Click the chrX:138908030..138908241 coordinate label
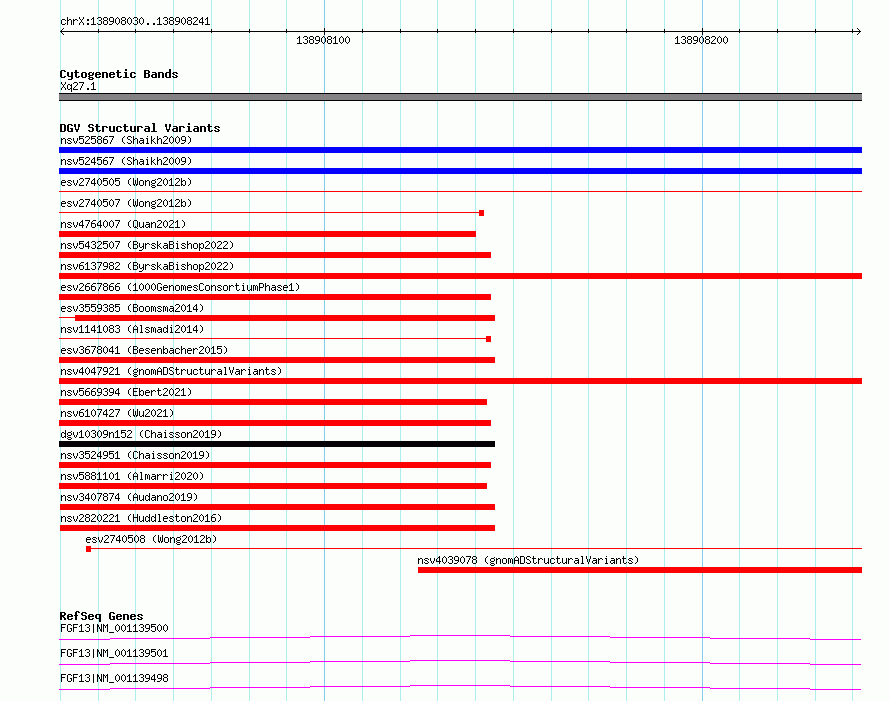890x701 pixels. 135,22
